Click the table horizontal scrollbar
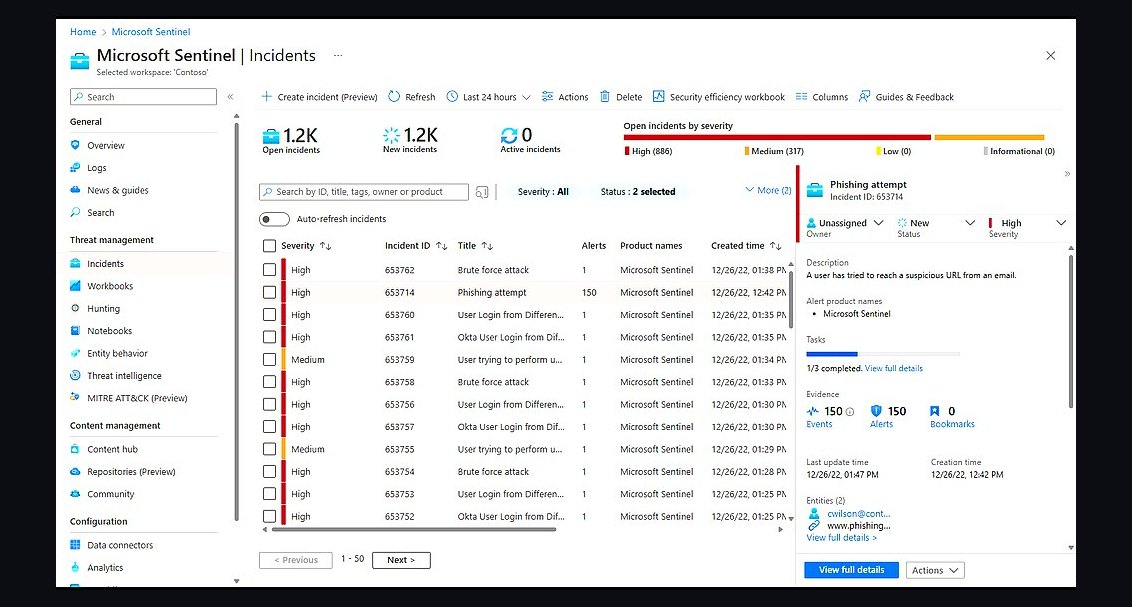This screenshot has width=1132, height=607. [413, 530]
